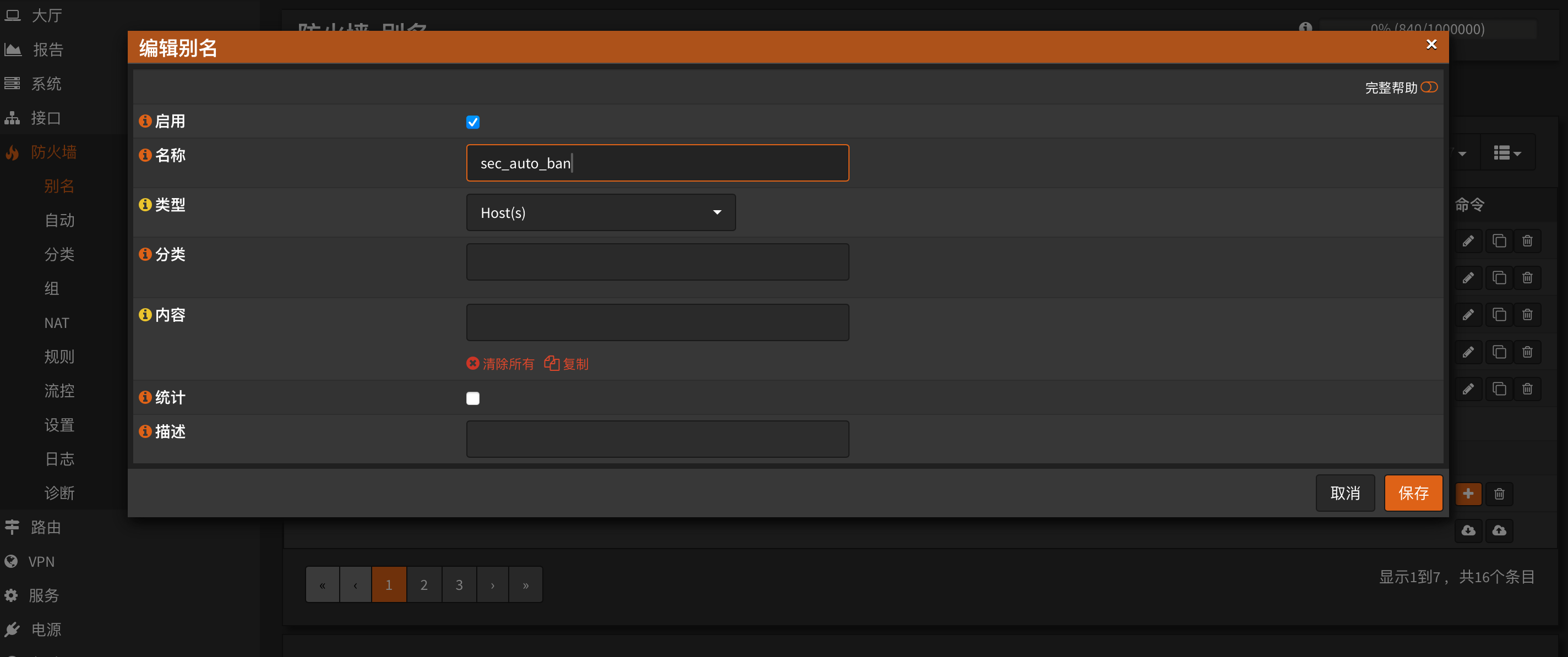Click the 描述 description input field
Image resolution: width=1568 pixels, height=657 pixels.
pyautogui.click(x=657, y=439)
